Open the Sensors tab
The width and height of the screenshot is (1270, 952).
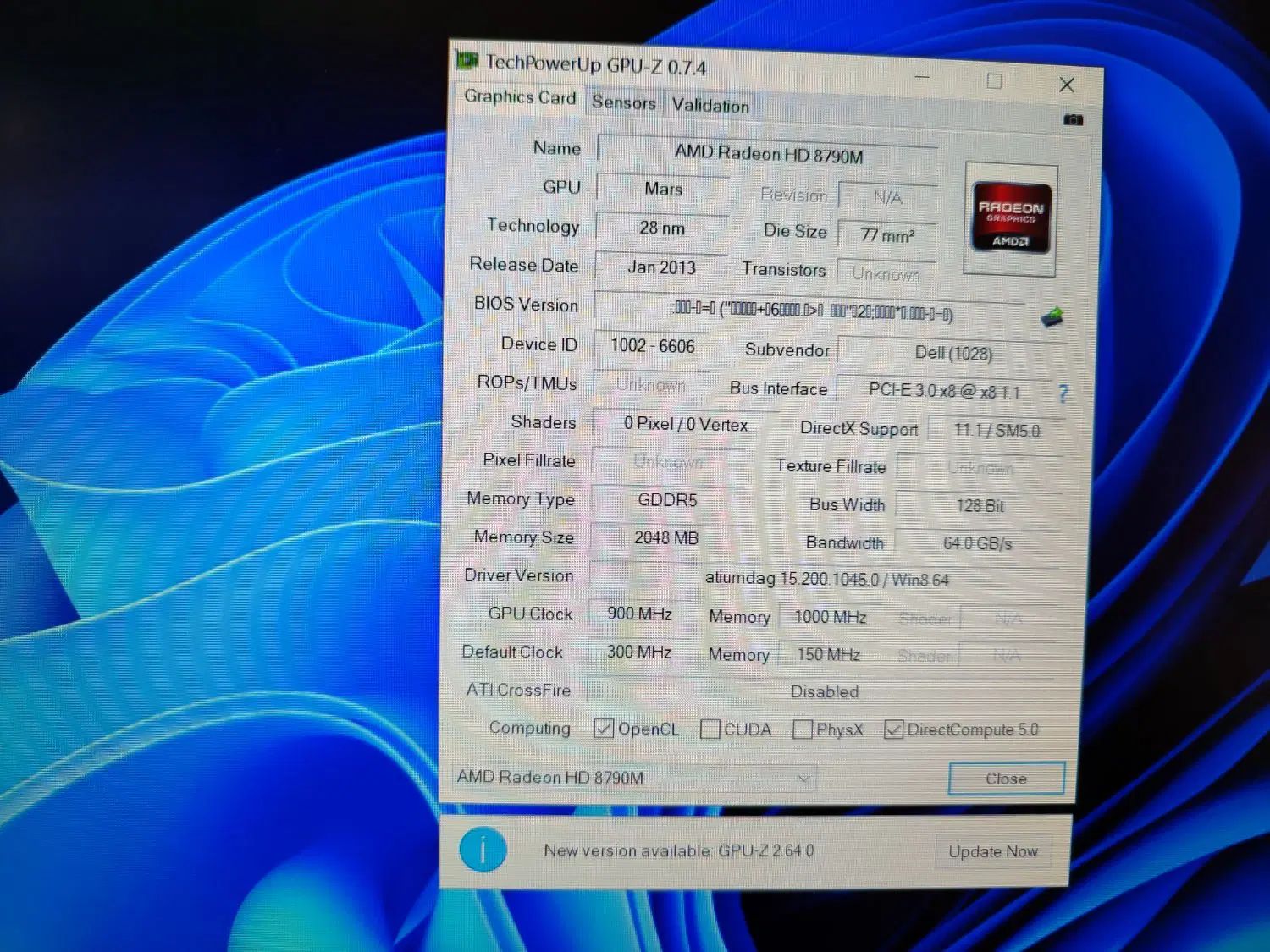(x=624, y=102)
